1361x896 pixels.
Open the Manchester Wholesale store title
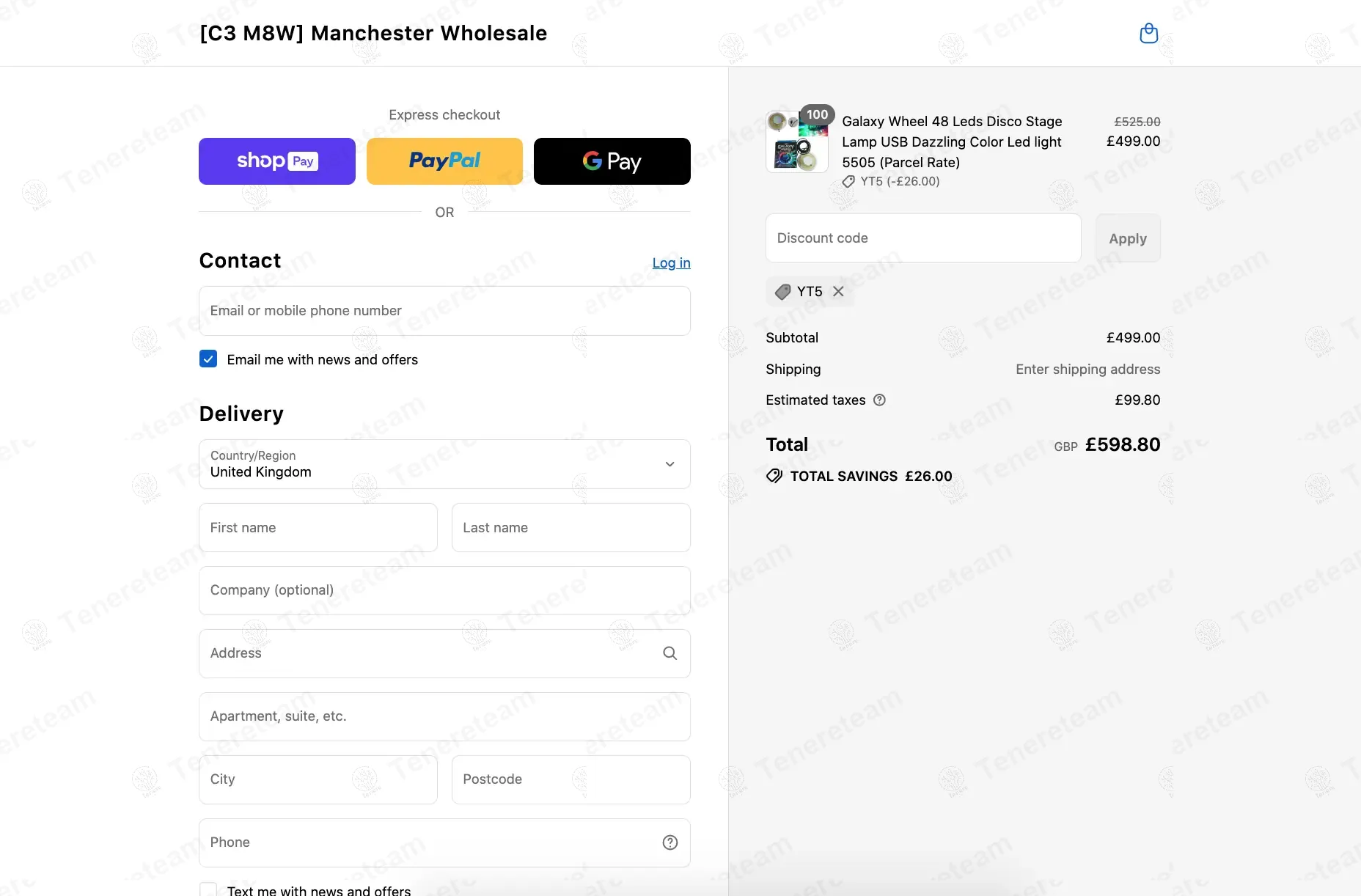pos(373,33)
